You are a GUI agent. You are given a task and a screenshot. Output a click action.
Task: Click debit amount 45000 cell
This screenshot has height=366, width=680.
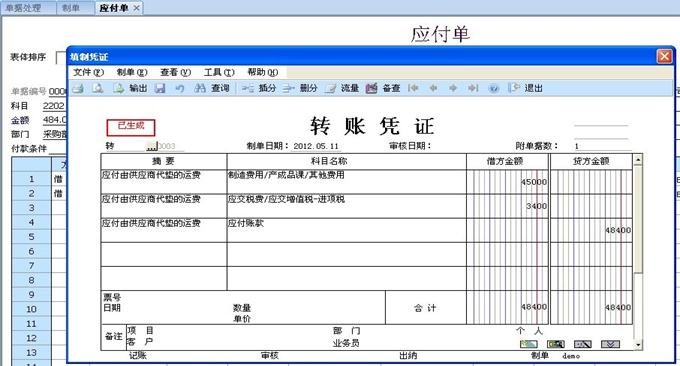[x=507, y=182]
